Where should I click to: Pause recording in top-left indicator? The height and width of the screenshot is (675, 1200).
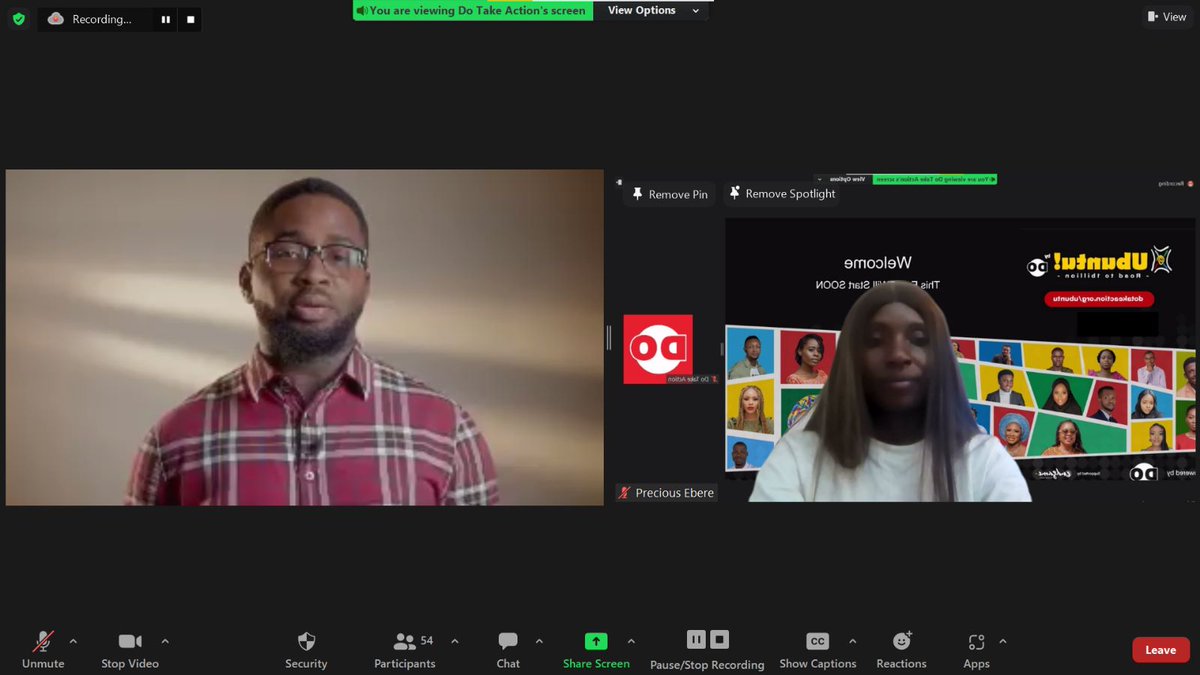click(166, 19)
